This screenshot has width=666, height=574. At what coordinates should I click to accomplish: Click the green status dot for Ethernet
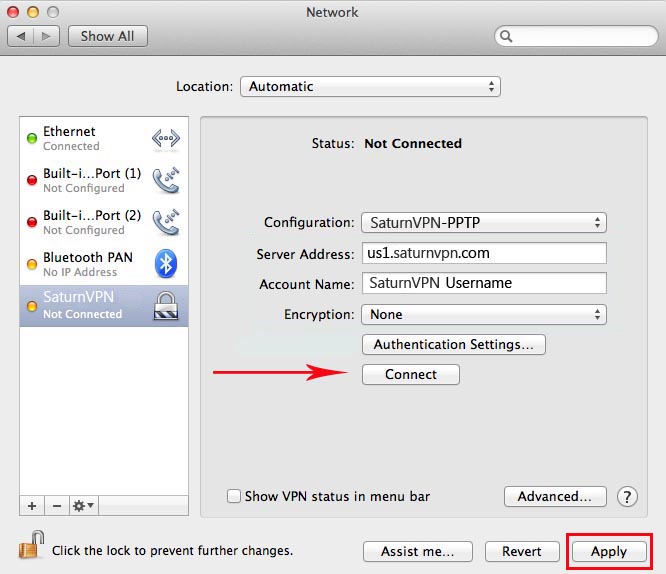pos(32,139)
